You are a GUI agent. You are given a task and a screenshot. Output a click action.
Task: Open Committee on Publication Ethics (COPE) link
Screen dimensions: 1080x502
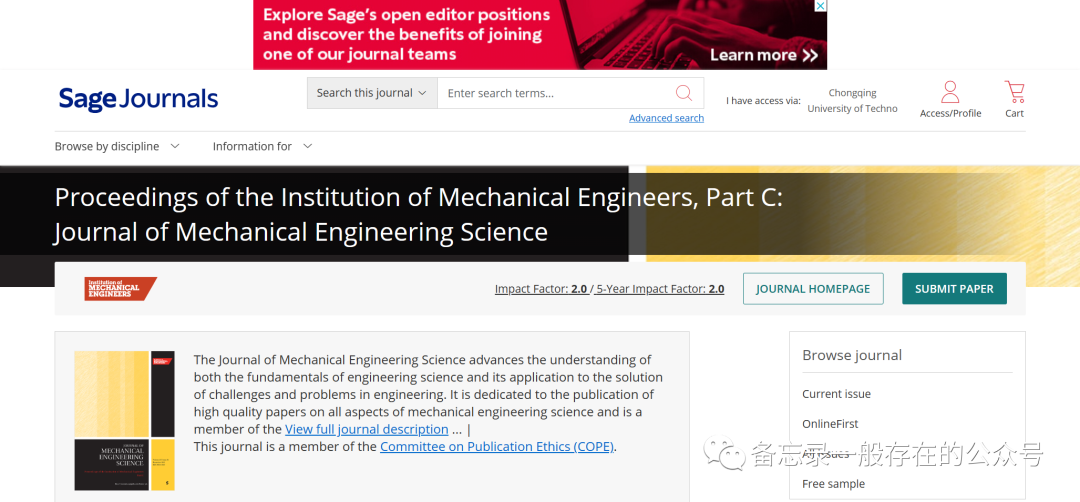point(497,446)
